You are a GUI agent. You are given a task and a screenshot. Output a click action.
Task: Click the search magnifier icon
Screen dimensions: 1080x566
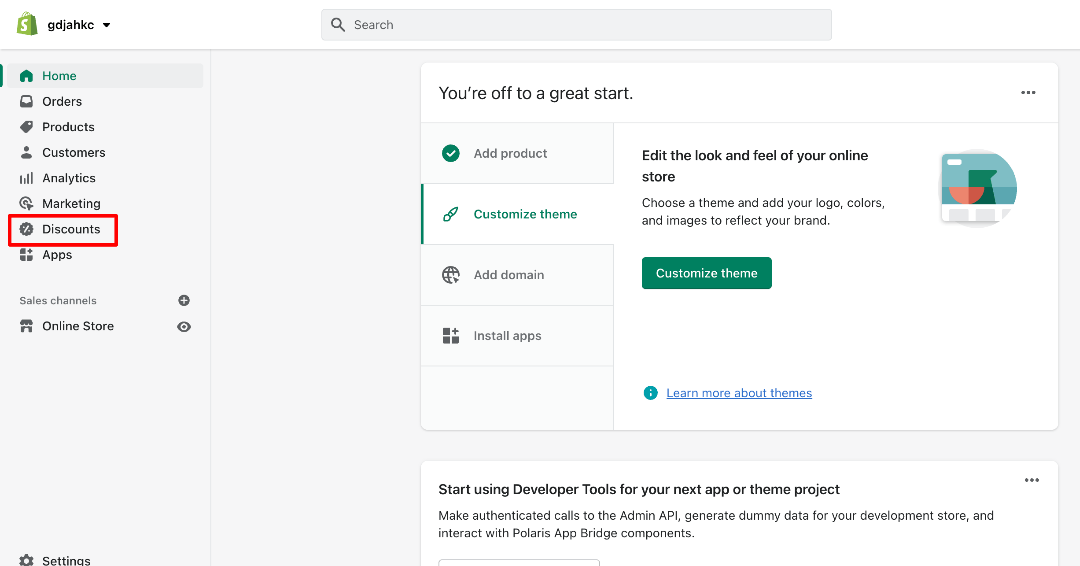(338, 25)
